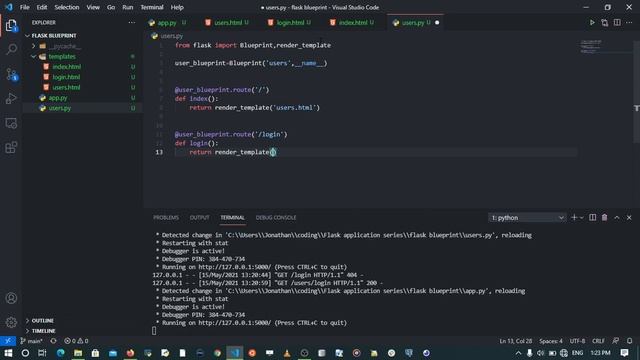Open volume icon in system tray

[x=540, y=353]
